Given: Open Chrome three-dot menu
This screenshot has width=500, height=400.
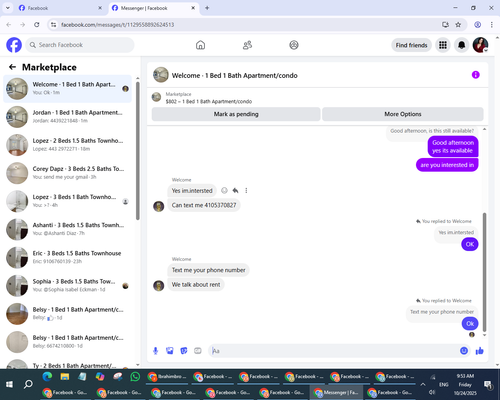Looking at the screenshot, I should [492, 25].
